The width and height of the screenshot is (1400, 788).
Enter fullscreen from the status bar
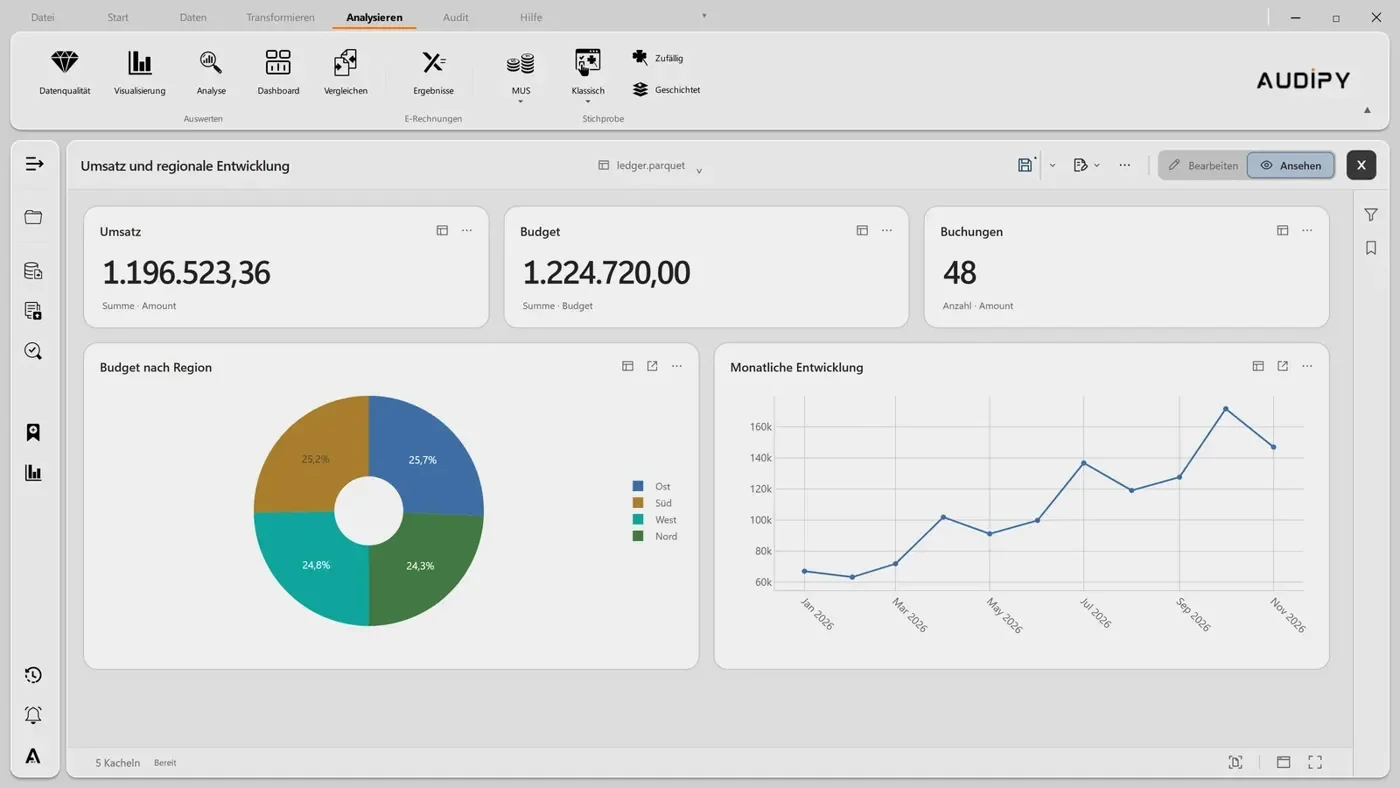click(x=1315, y=762)
